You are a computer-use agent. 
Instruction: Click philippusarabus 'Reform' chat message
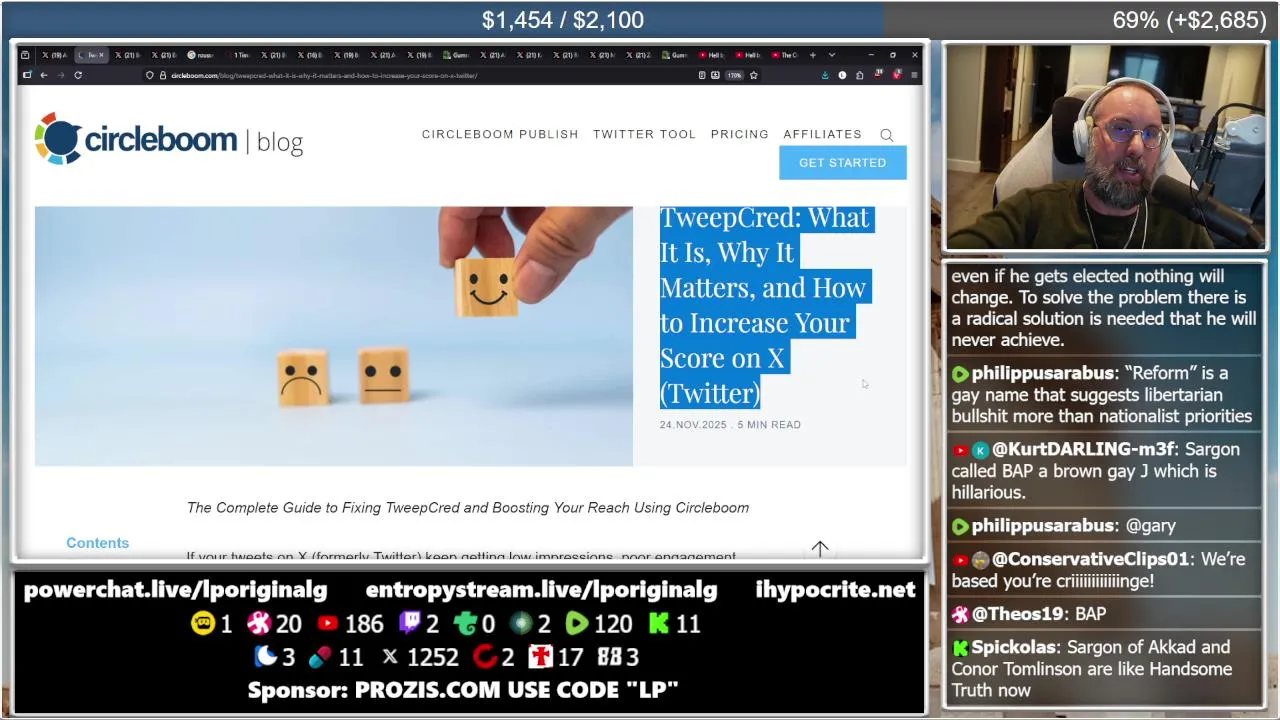(x=1105, y=395)
